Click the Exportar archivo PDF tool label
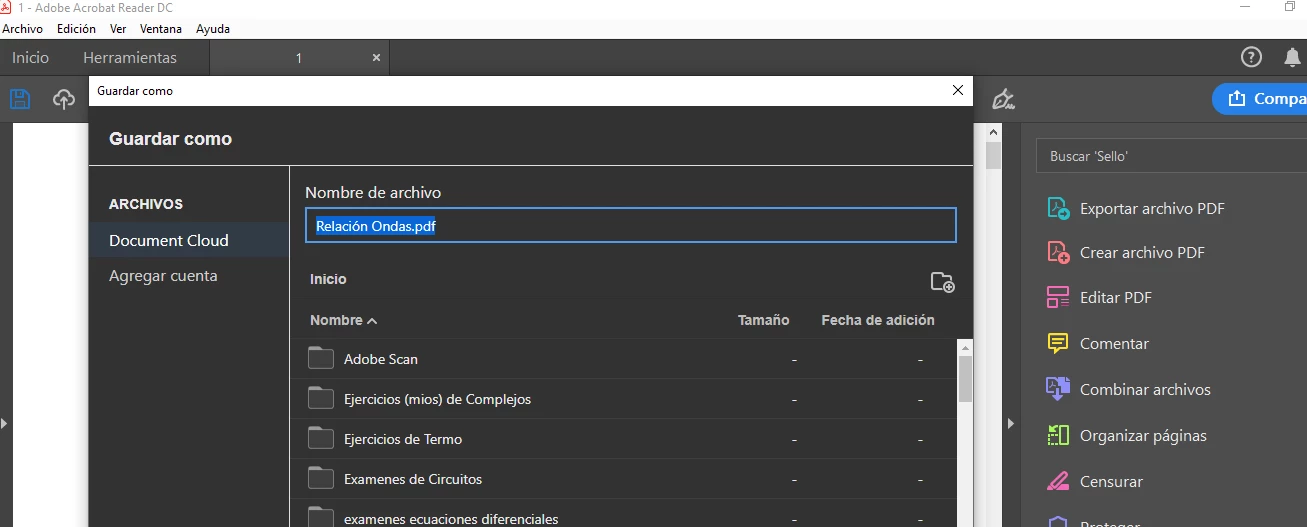 [1152, 209]
